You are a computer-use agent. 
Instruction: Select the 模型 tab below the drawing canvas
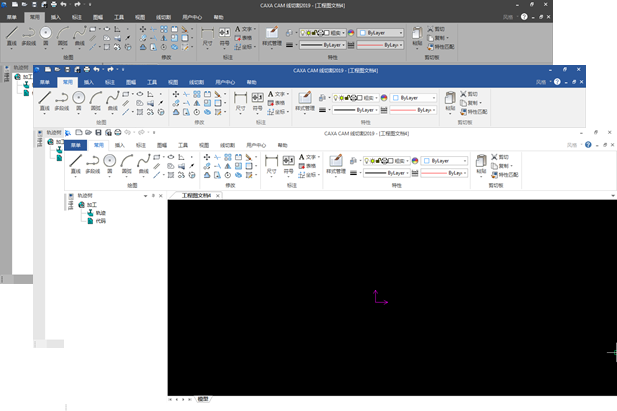203,399
